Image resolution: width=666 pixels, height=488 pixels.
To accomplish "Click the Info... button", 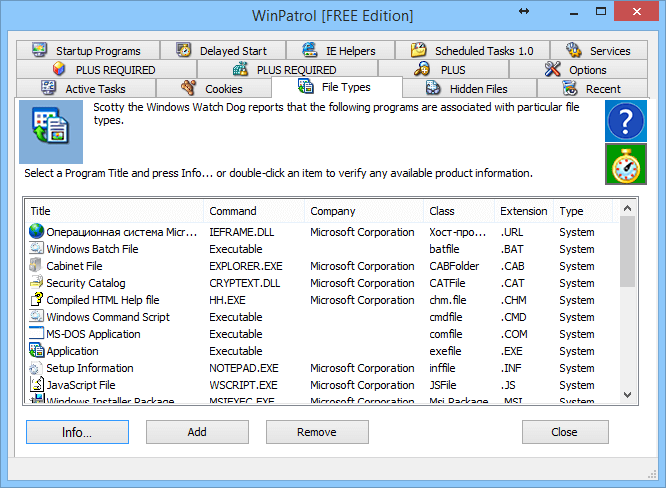I will pyautogui.click(x=77, y=432).
